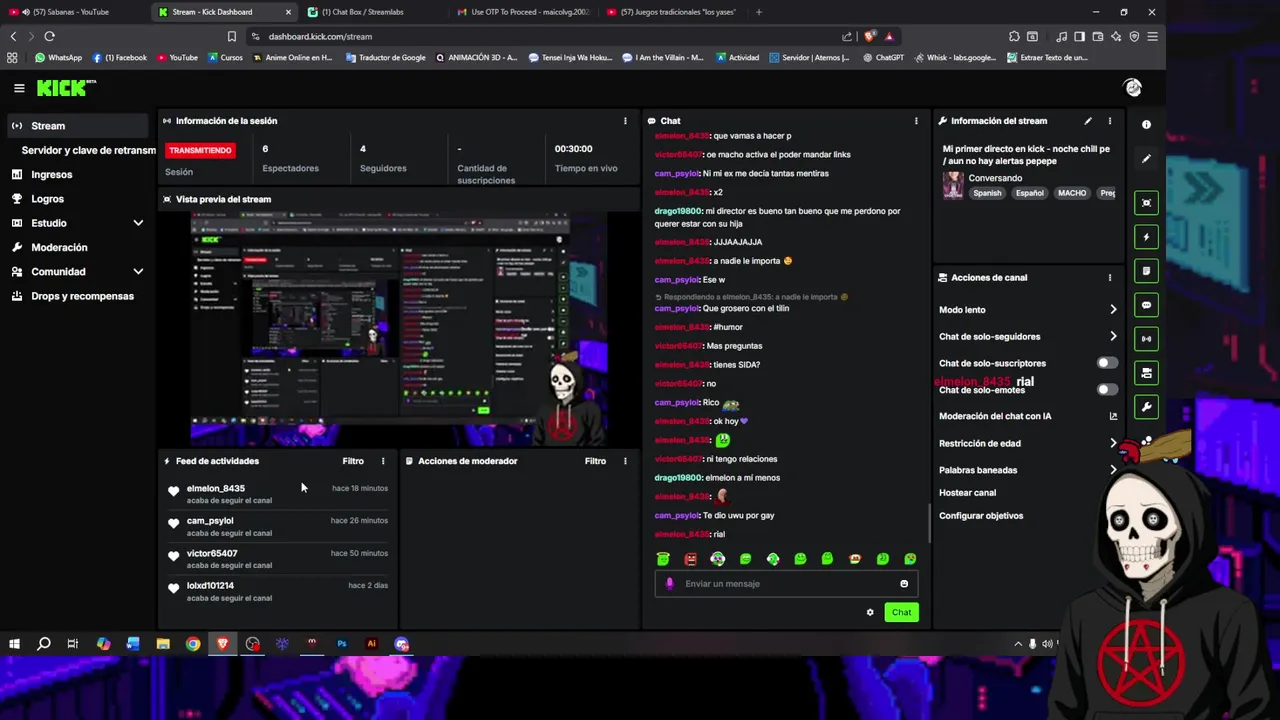
Task: Open Información de la sesión options menu
Action: coord(625,121)
